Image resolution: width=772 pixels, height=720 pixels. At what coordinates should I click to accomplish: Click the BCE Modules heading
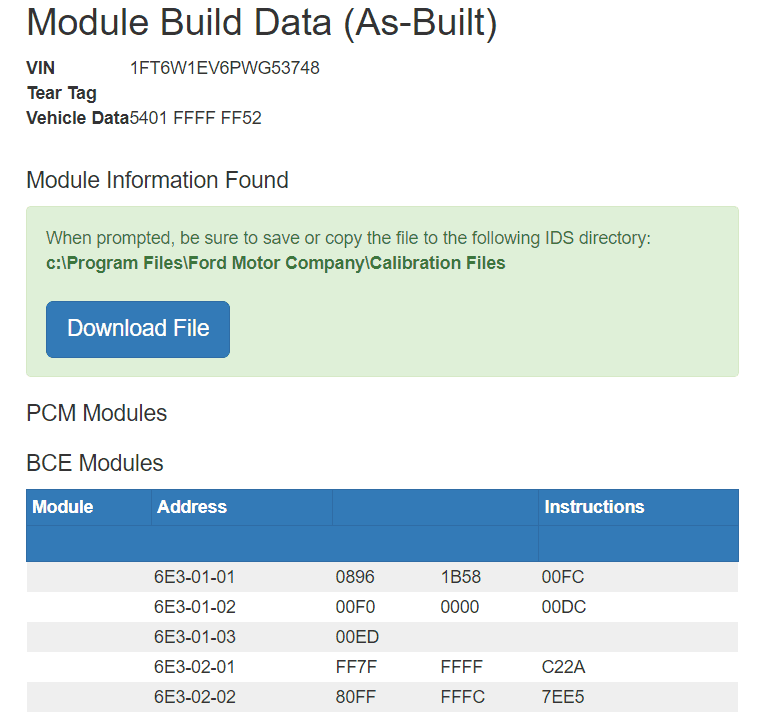pyautogui.click(x=95, y=463)
